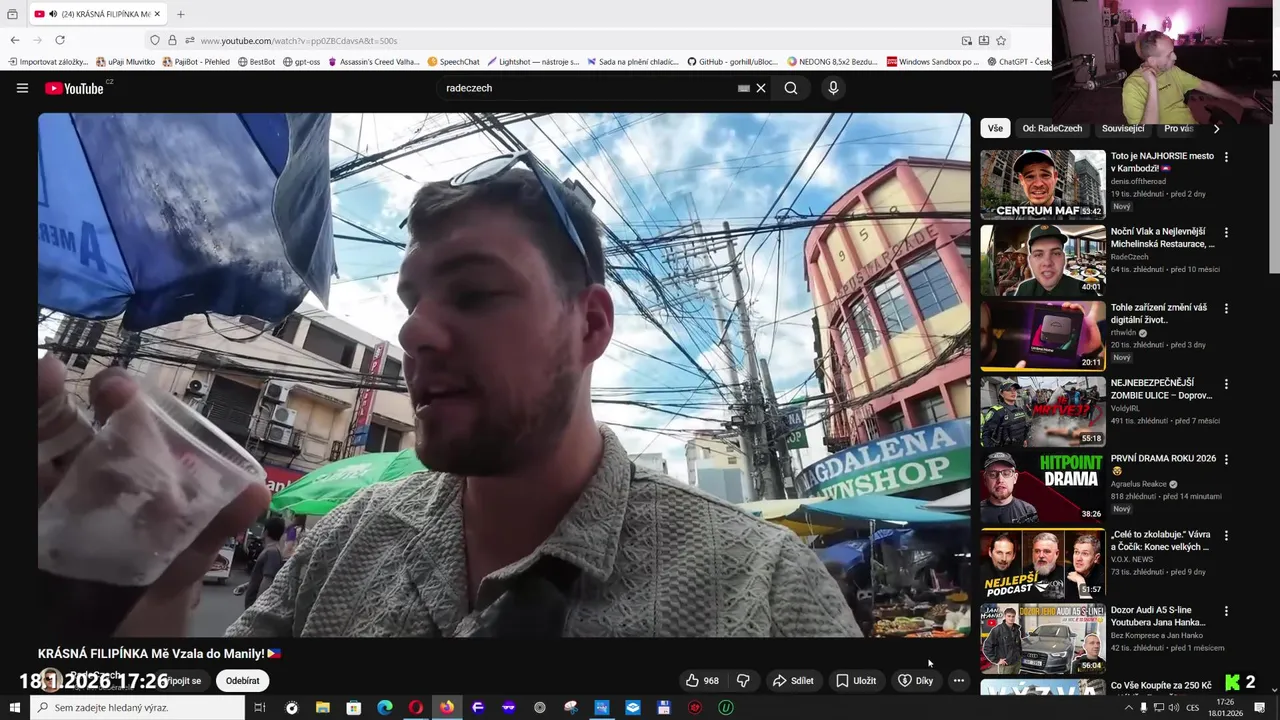Screen dimensions: 1280x720
Task: Open options for 'NEJNEBEZPEČNĚJŠÍ ZOMBIE ULICE' video
Action: [x=1226, y=384]
